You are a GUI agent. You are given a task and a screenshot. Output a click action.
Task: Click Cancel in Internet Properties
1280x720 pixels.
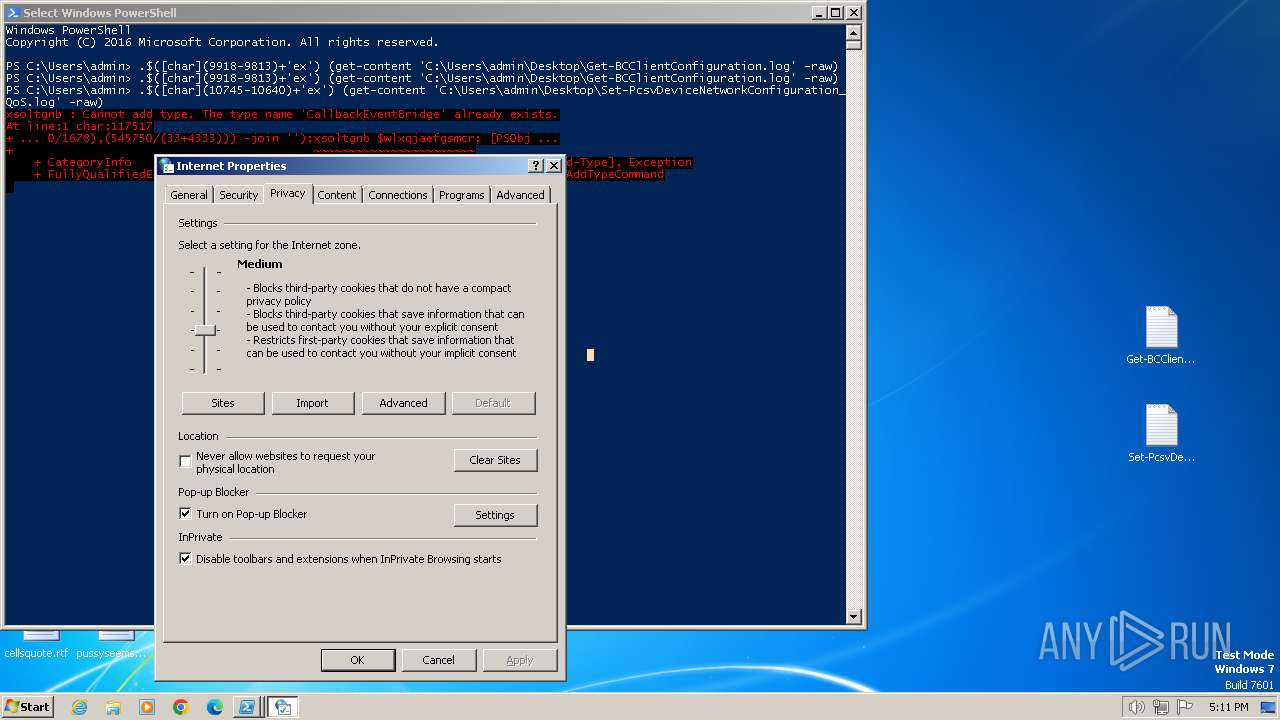pos(438,660)
